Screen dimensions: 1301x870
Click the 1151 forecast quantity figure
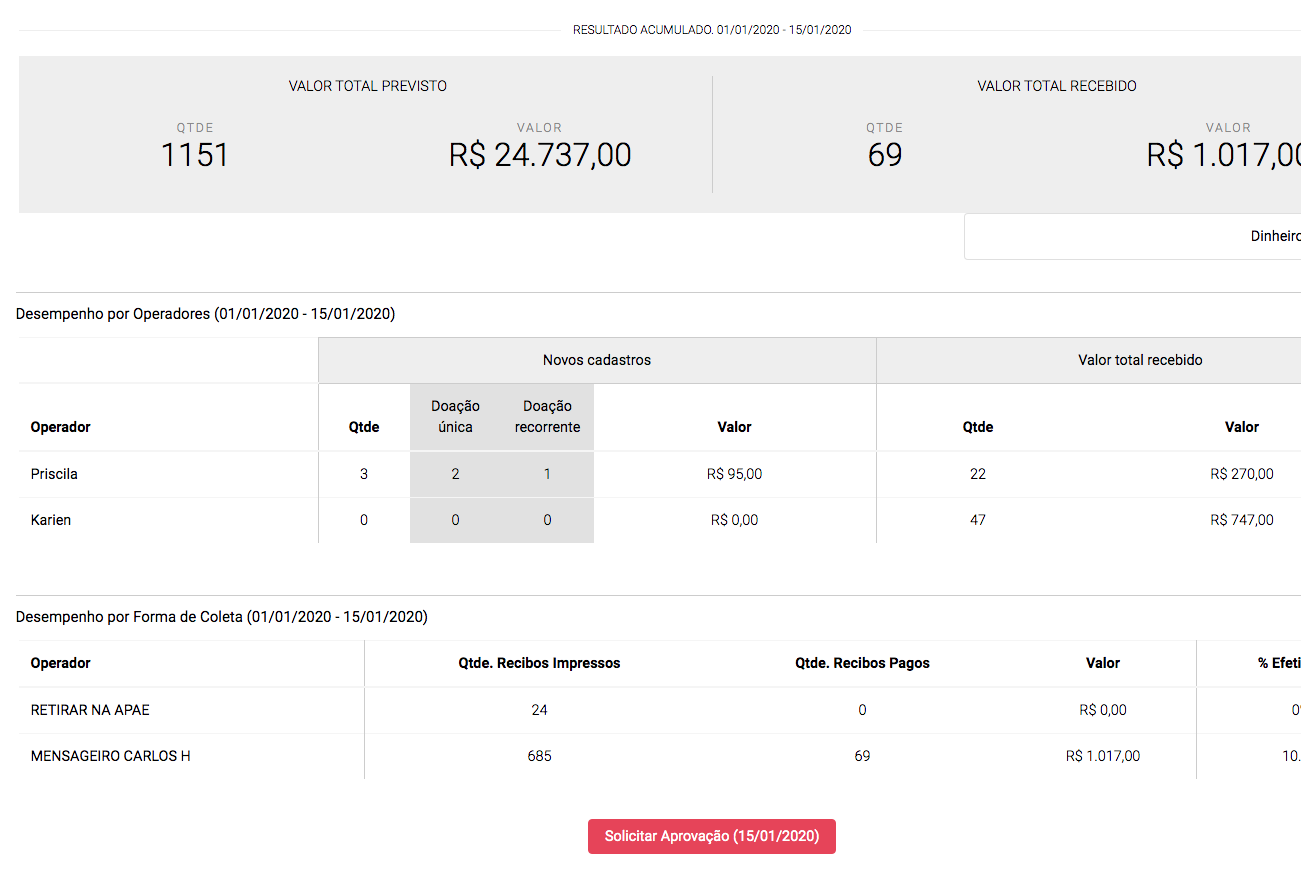tap(195, 155)
